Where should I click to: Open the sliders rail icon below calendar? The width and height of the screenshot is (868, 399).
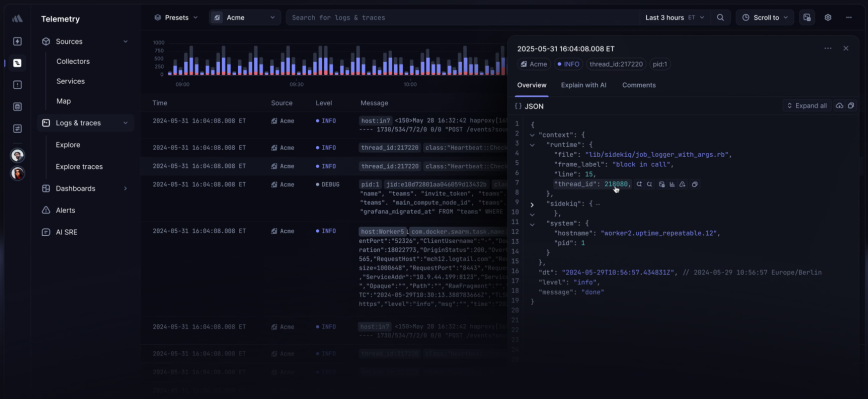(x=17, y=128)
